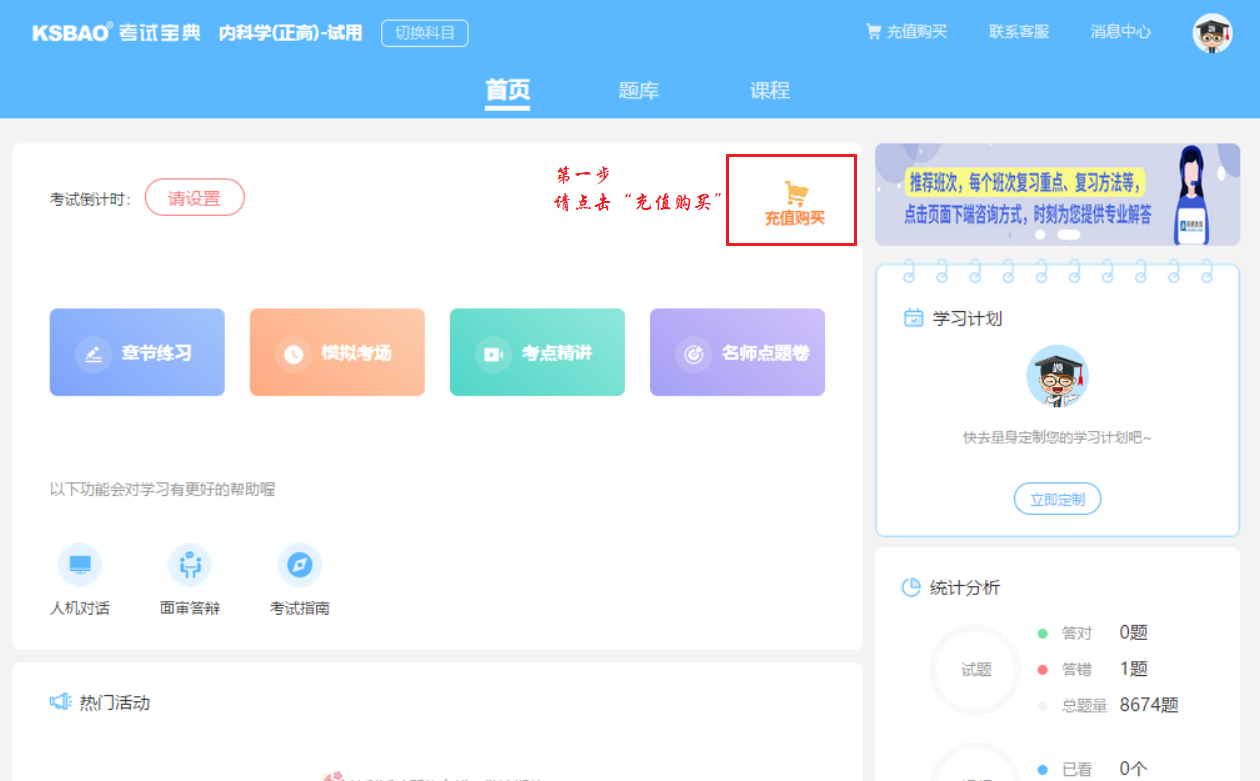Open 考试指南 compass icon
The width and height of the screenshot is (1260, 781).
pyautogui.click(x=299, y=565)
